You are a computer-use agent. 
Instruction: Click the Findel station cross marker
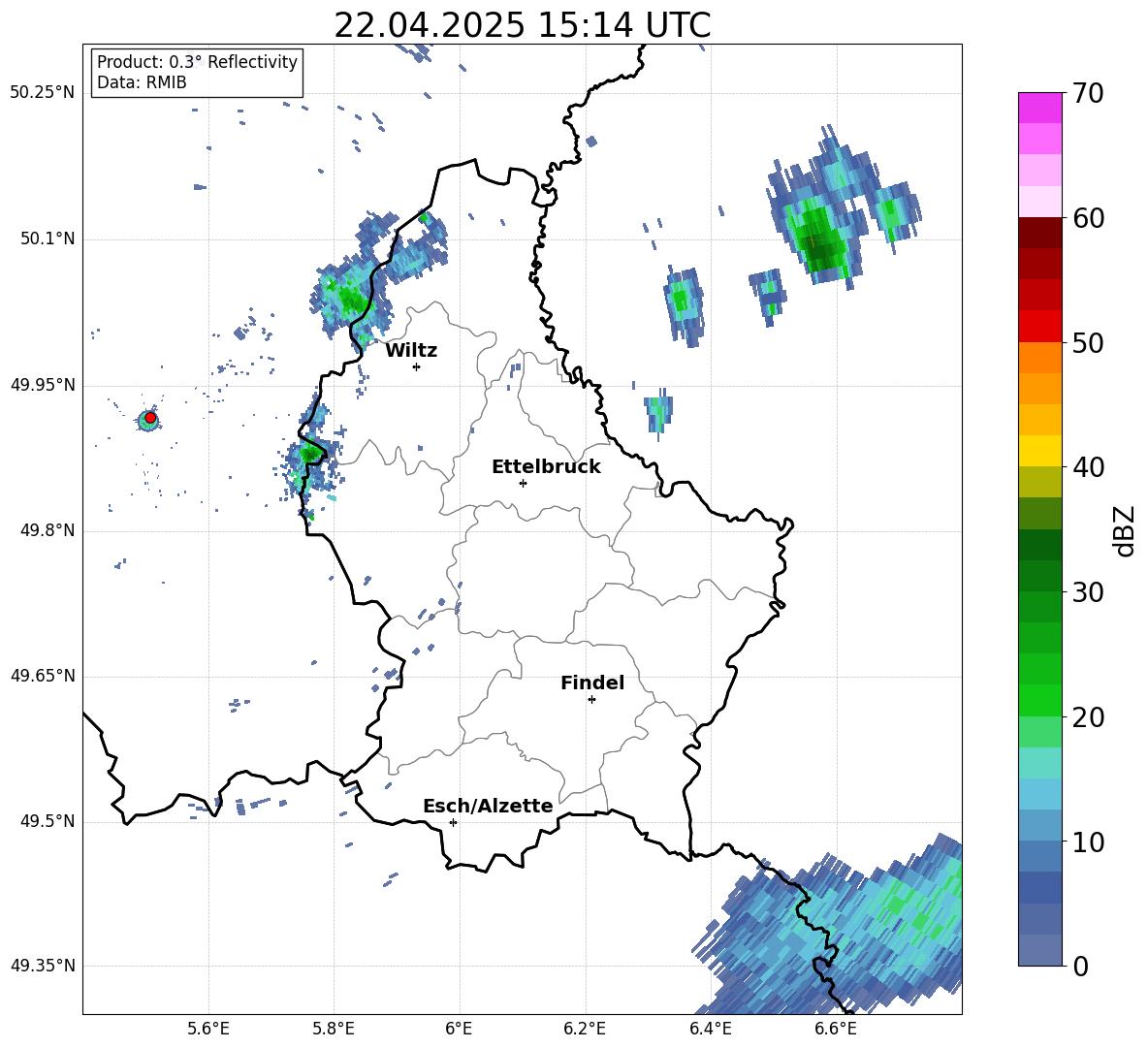tap(591, 700)
